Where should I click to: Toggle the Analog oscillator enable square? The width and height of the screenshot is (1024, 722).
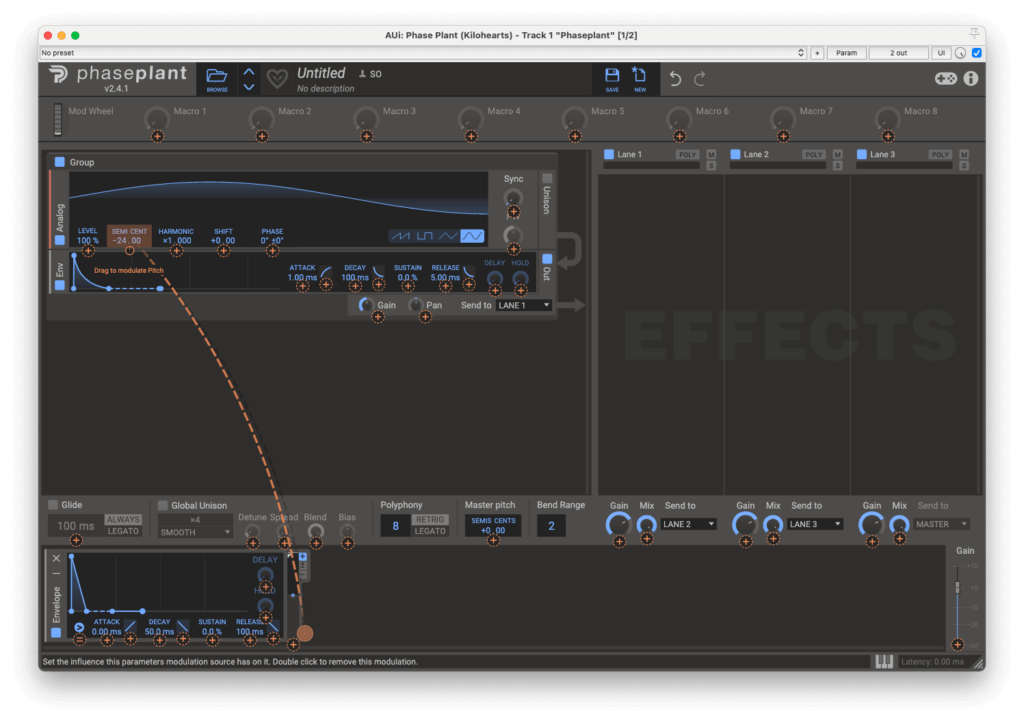coord(59,240)
